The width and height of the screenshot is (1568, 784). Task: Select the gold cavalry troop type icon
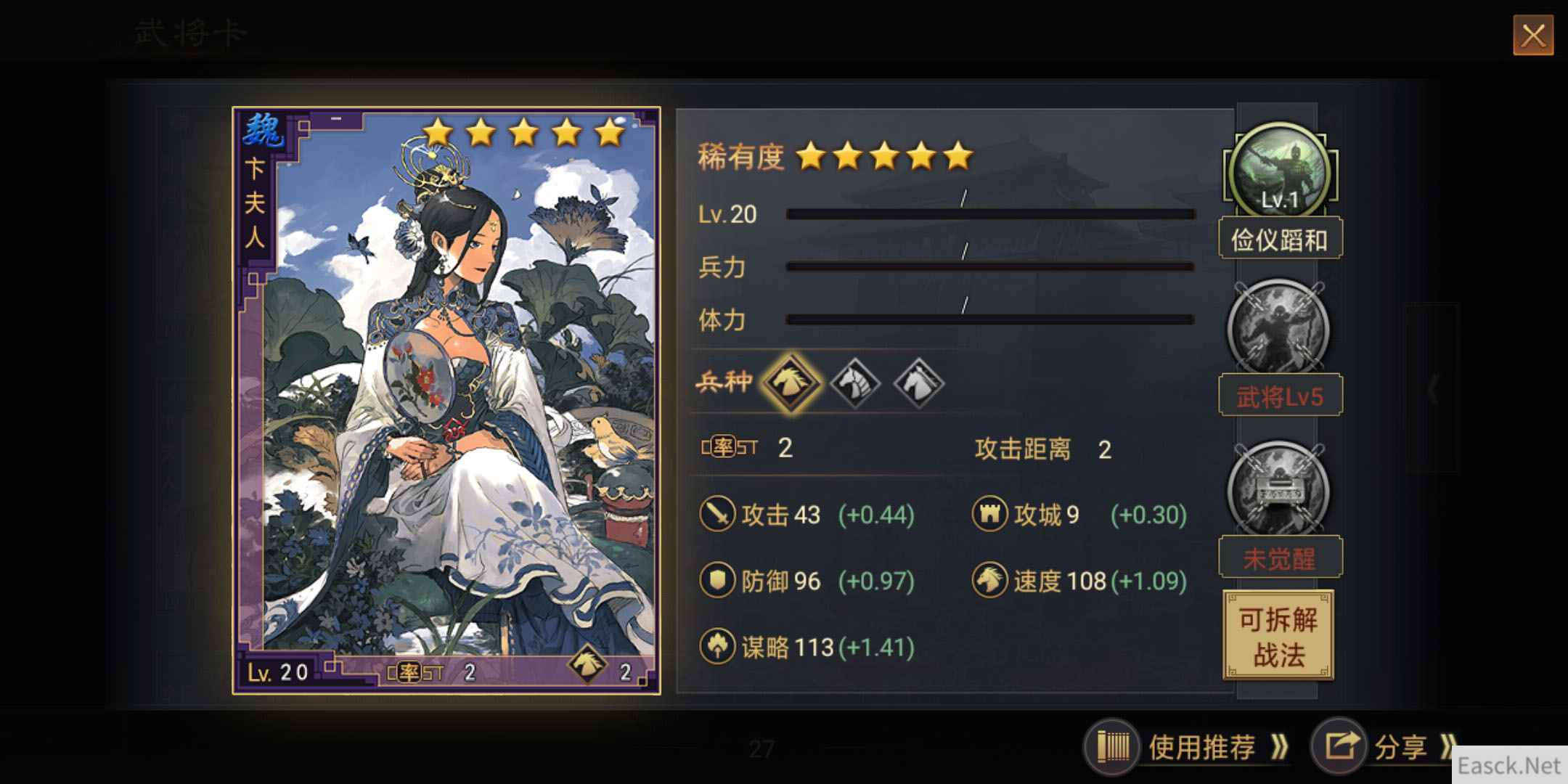[x=791, y=382]
